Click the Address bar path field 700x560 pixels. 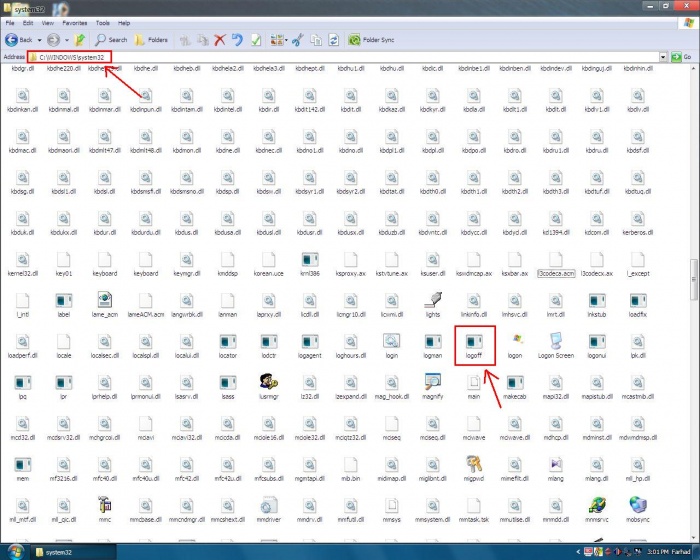pos(344,57)
